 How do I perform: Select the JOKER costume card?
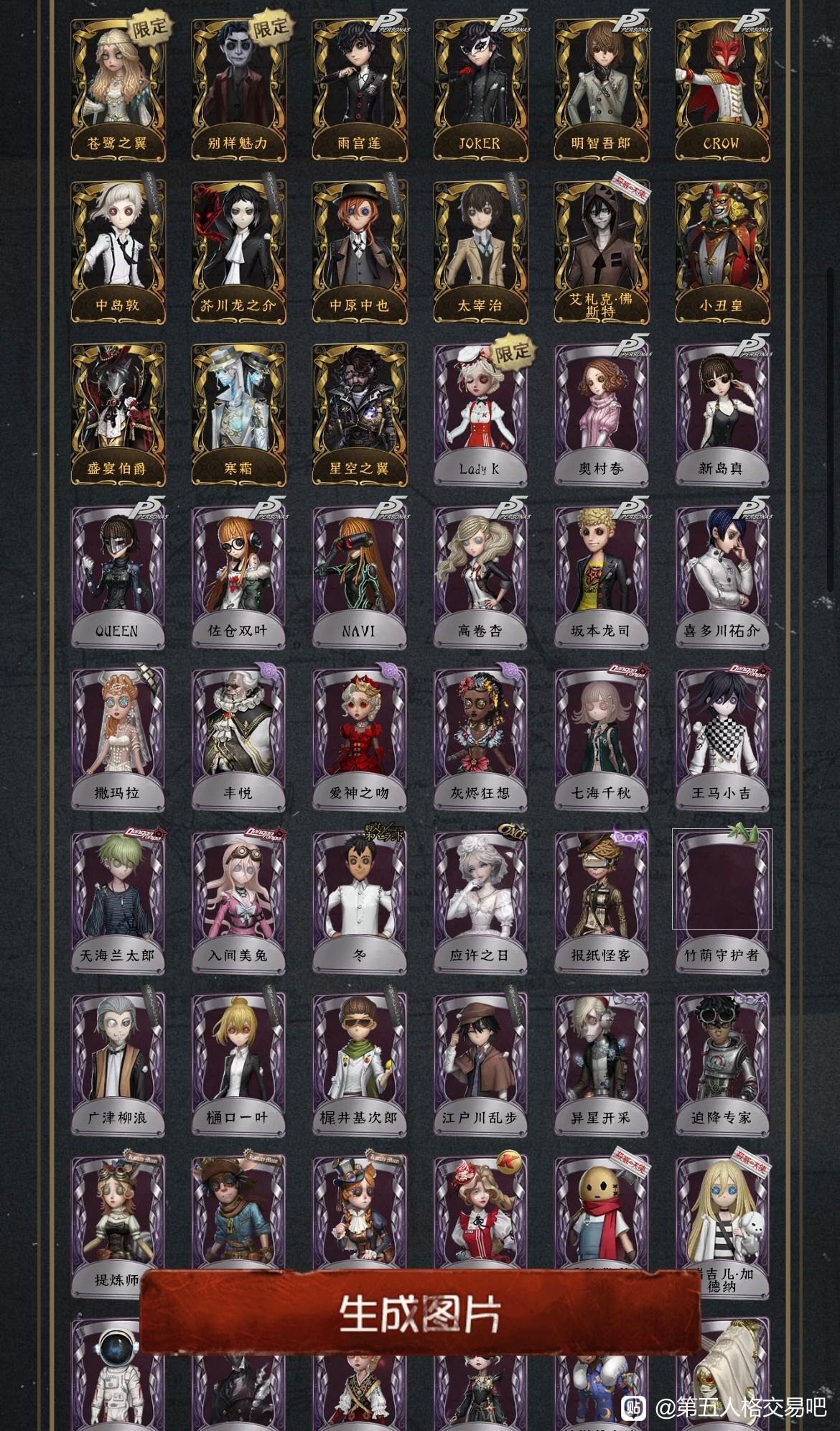[x=480, y=88]
